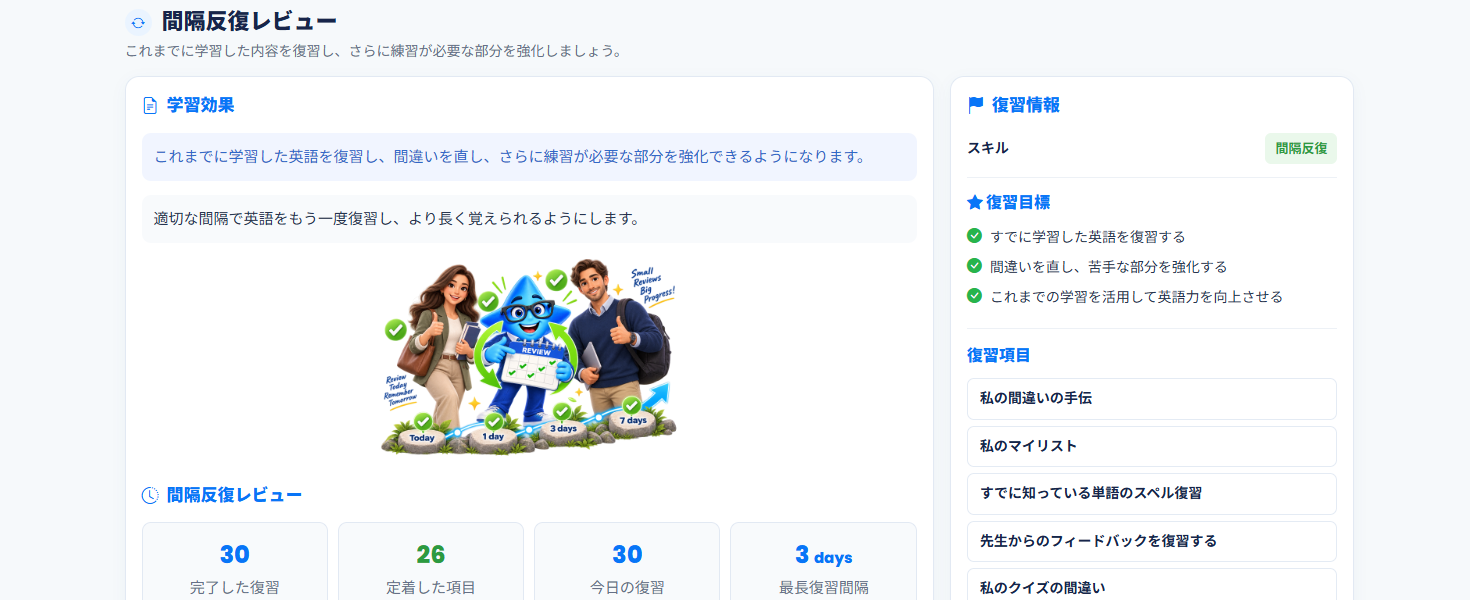Click check icon for 間違いを直し、苦手な部分を強化する
Image resolution: width=1470 pixels, height=600 pixels.
click(x=974, y=266)
